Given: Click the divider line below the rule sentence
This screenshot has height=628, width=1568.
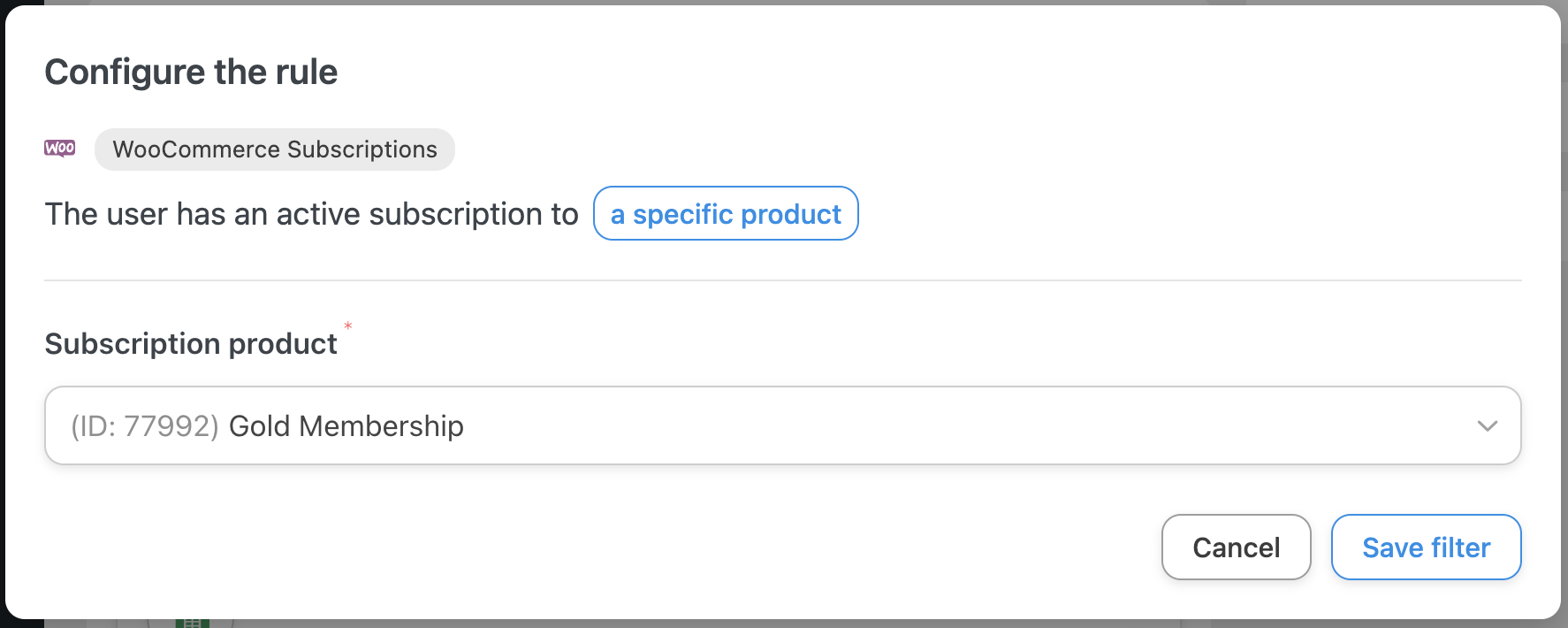Looking at the screenshot, I should coord(781,280).
